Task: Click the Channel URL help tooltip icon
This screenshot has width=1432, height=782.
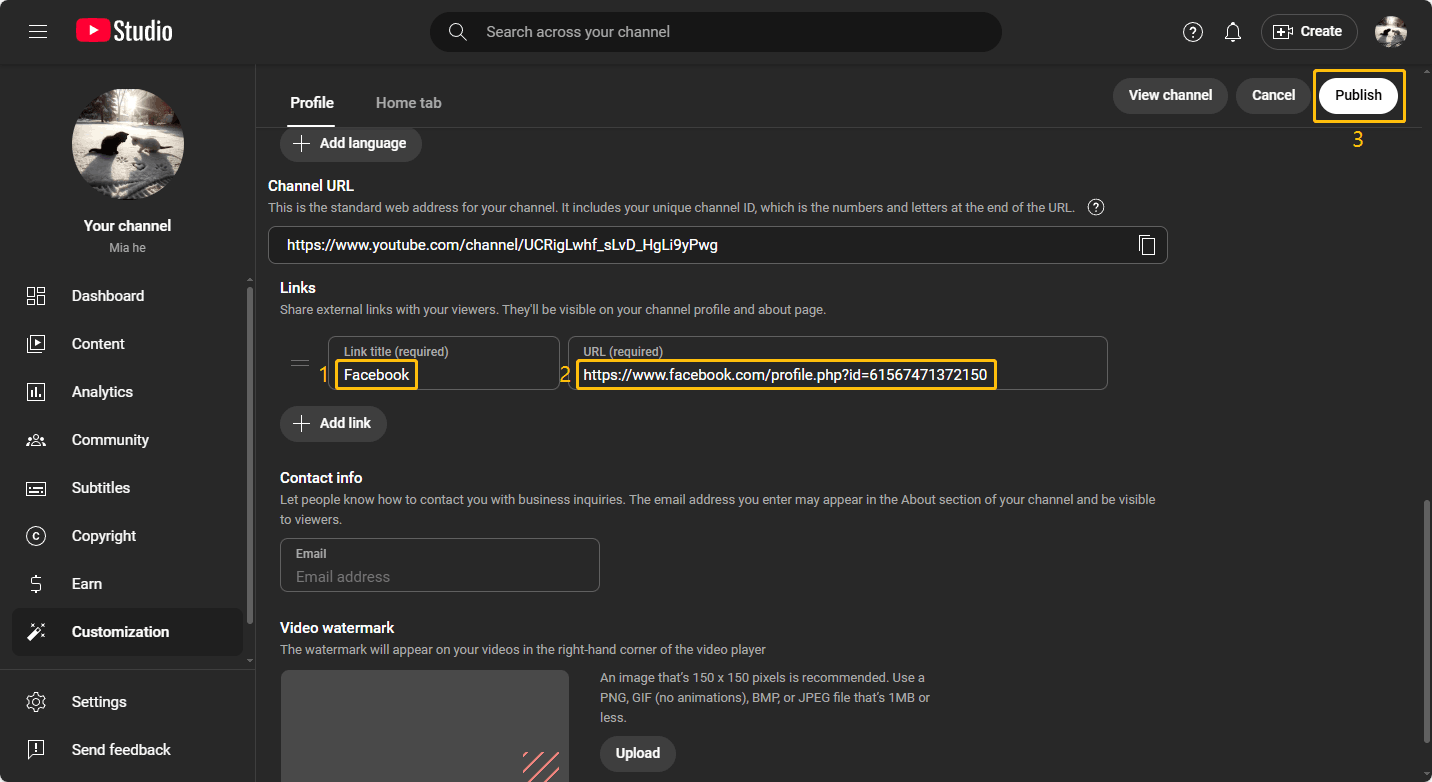Action: pyautogui.click(x=1096, y=208)
